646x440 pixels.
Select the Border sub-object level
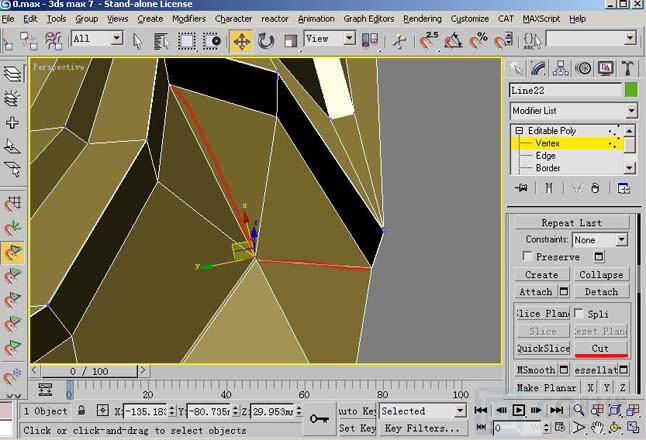tap(548, 168)
